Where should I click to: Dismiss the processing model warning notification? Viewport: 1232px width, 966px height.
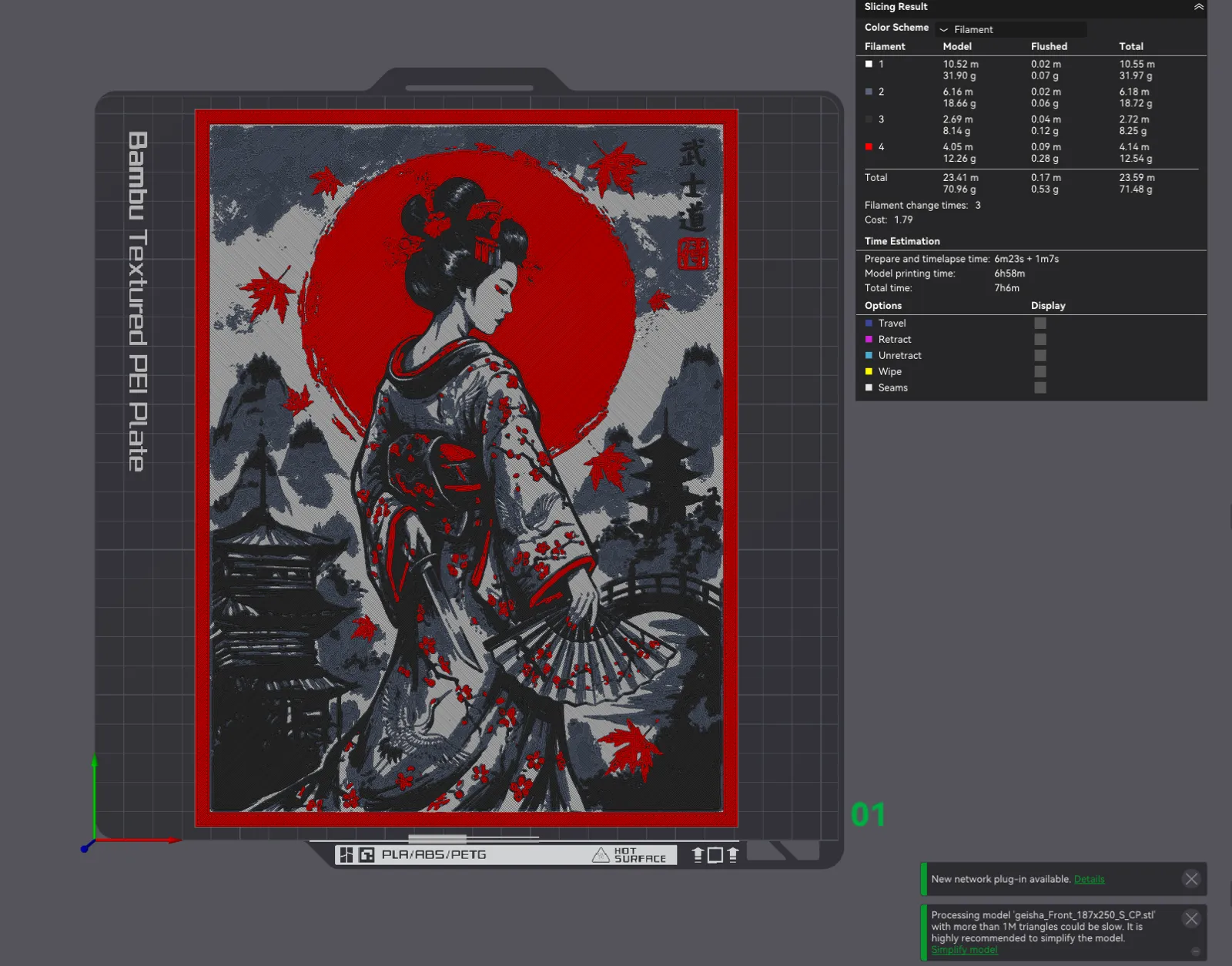[1191, 918]
